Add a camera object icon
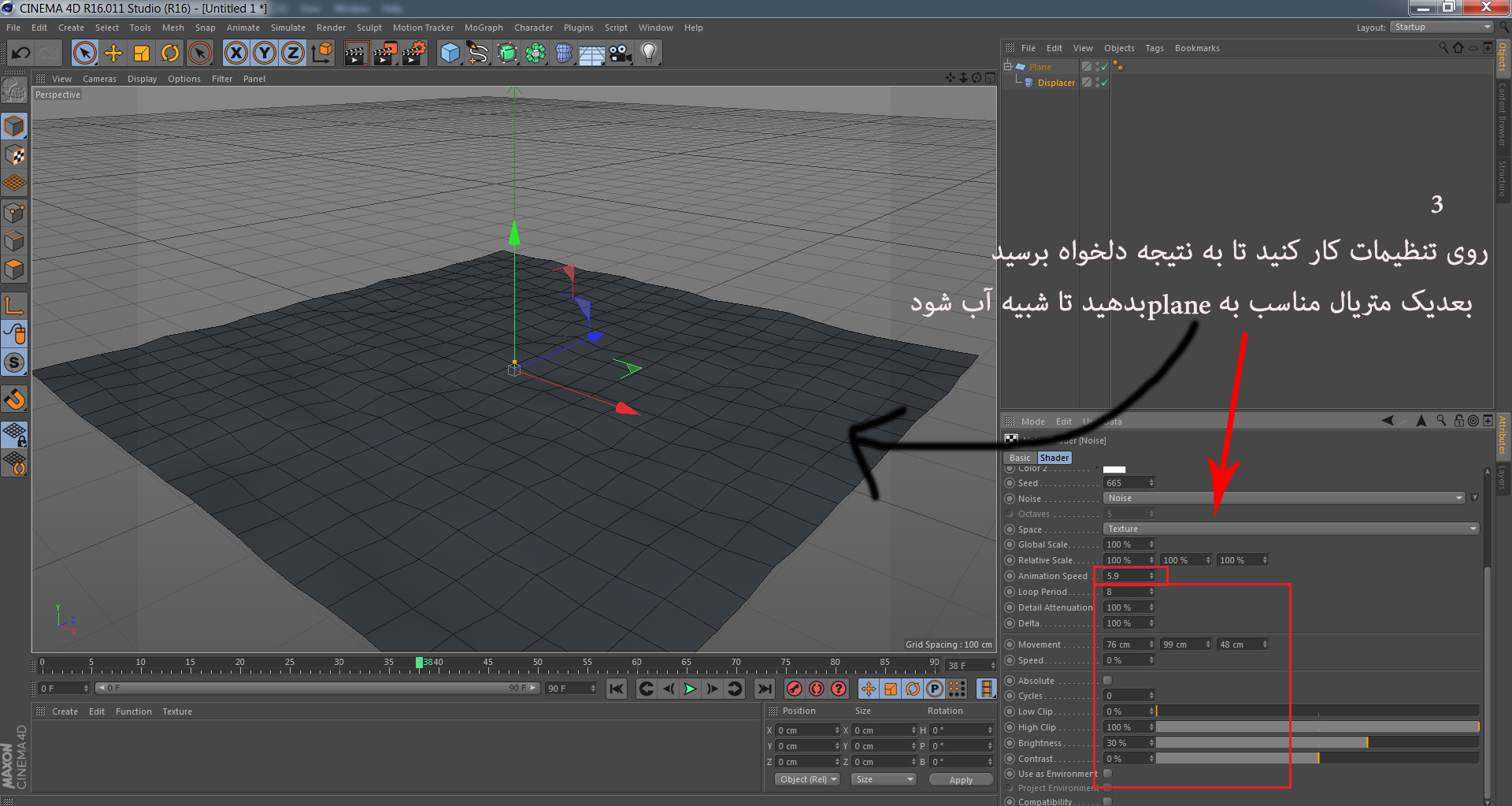 621,54
